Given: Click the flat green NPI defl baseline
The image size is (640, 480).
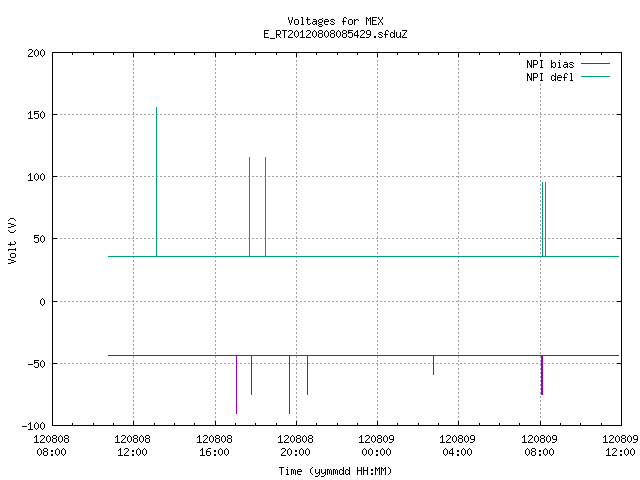Looking at the screenshot, I should click(363, 256).
